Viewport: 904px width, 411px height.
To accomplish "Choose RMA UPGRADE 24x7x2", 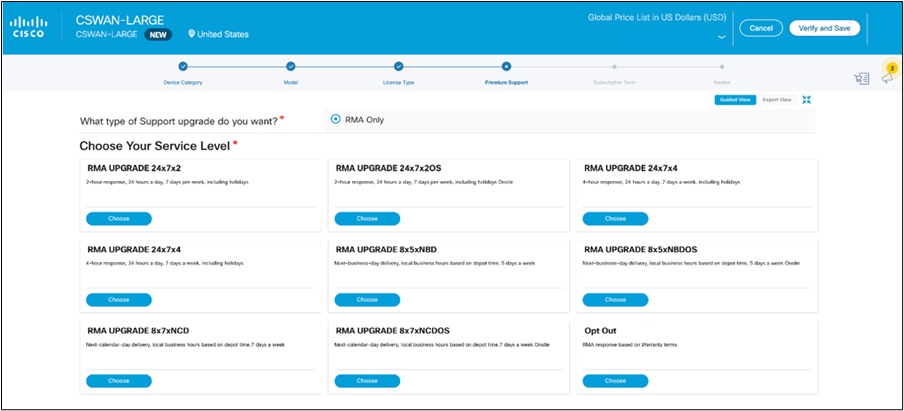I will (119, 218).
